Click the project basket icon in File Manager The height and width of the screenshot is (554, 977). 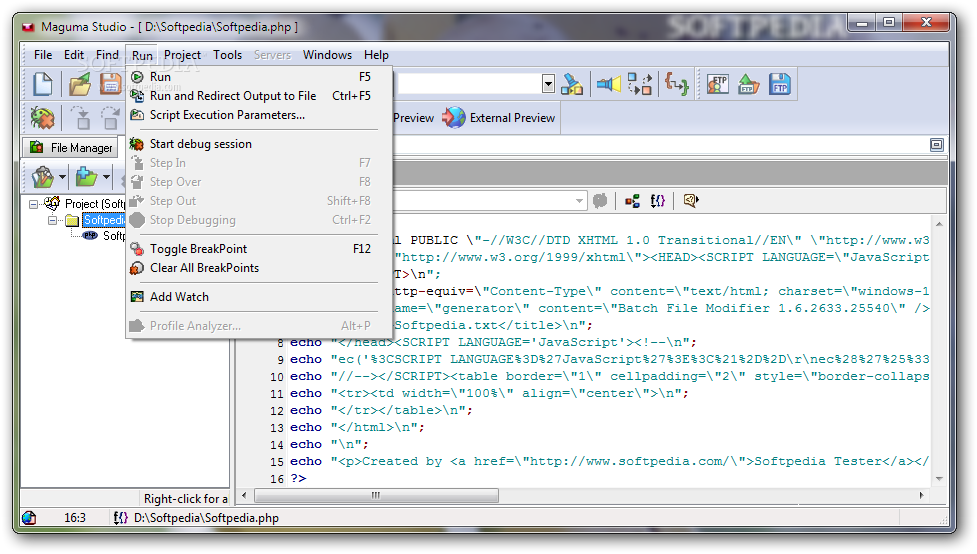click(43, 178)
